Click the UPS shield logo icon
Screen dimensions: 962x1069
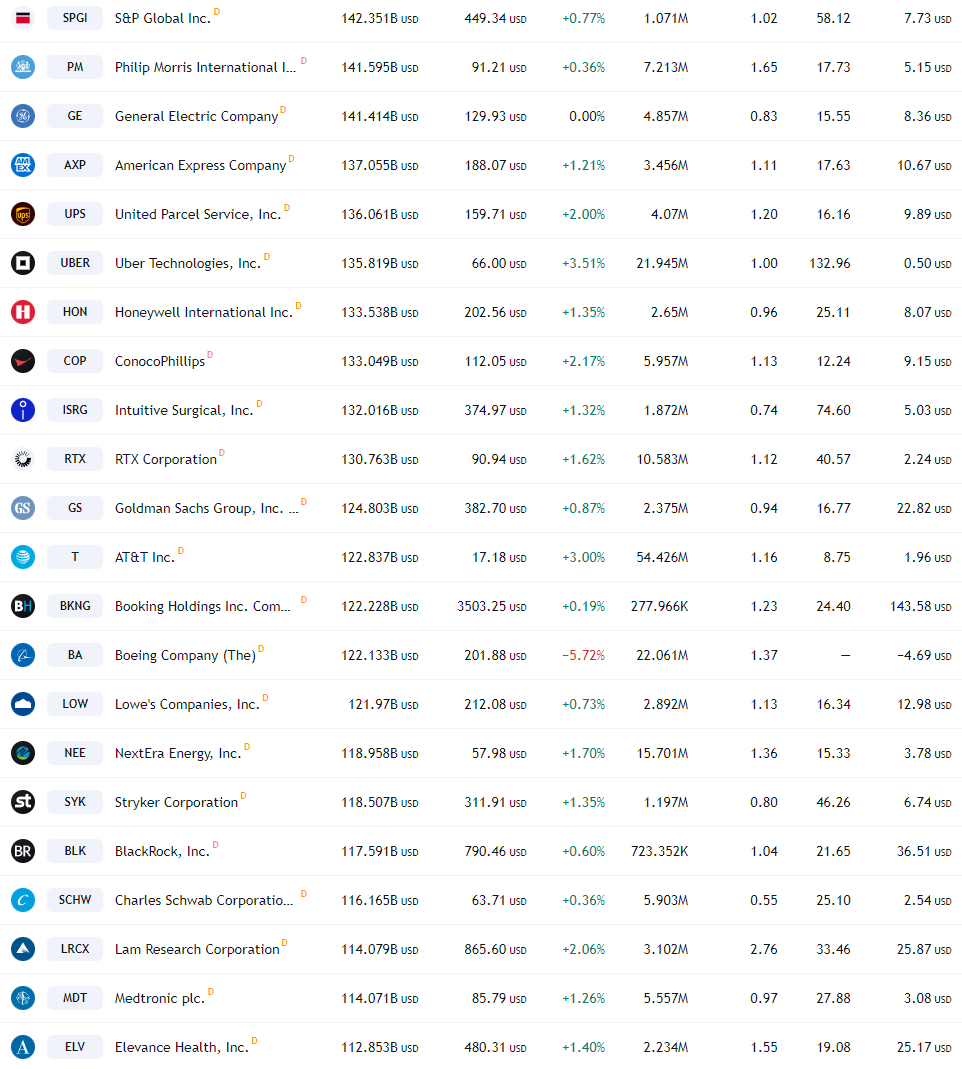pos(23,214)
